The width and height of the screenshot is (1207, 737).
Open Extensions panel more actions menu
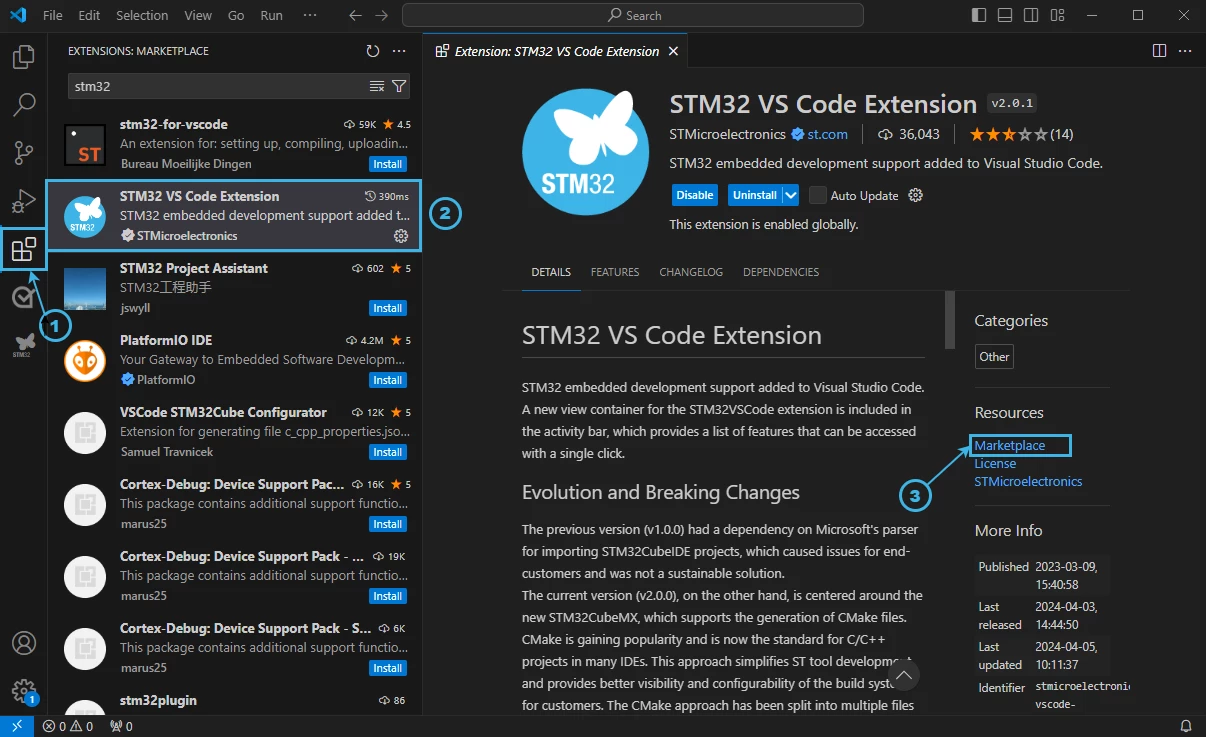pyautogui.click(x=399, y=51)
